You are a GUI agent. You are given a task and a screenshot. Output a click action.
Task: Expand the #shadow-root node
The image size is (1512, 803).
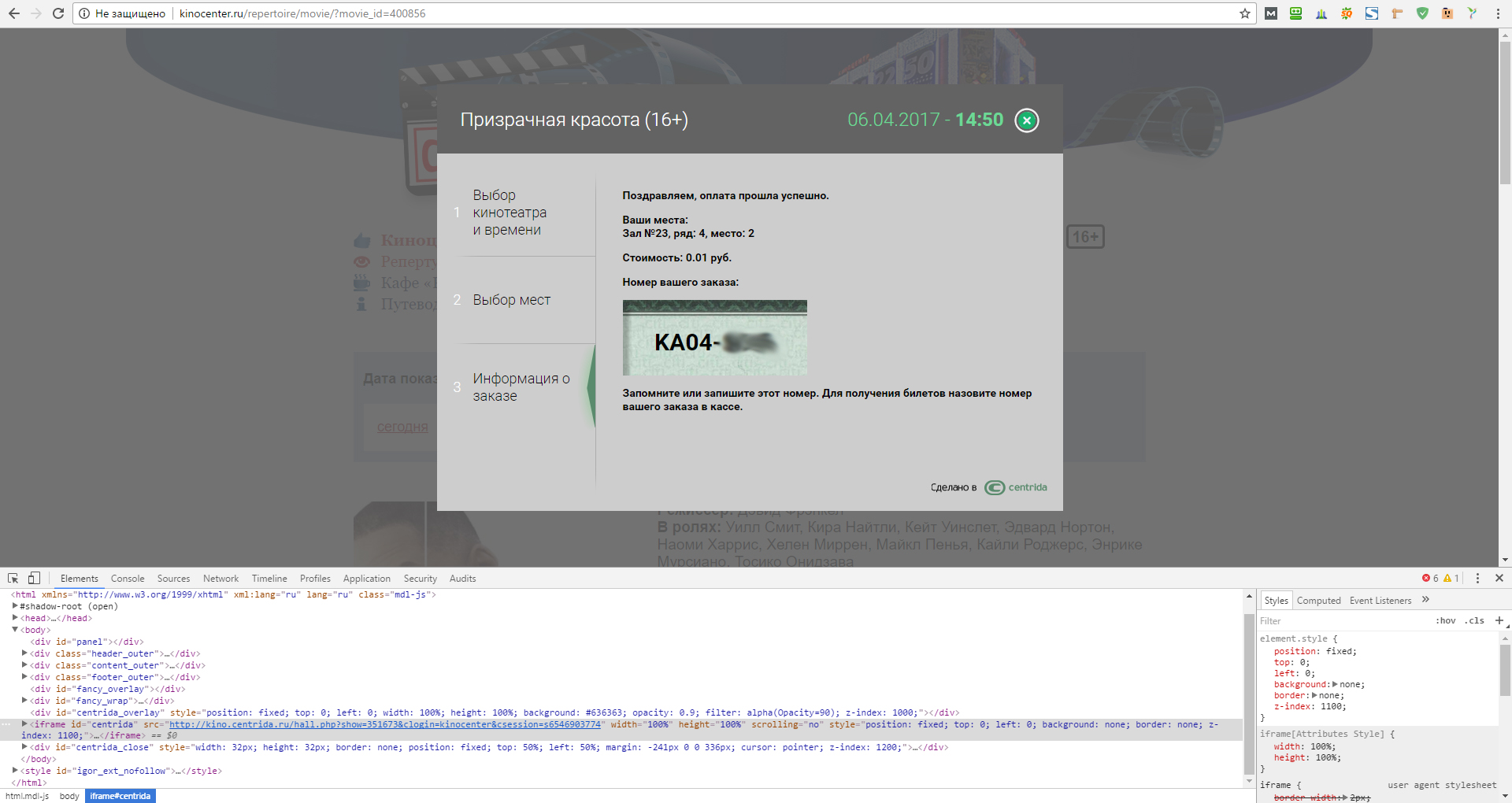click(15, 606)
